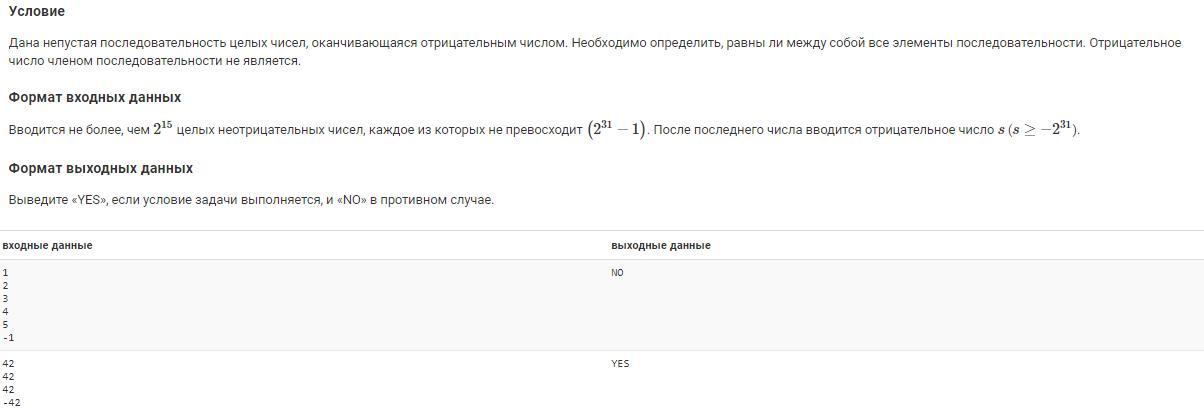Click the s ≥ −2^31 formula
The height and width of the screenshot is (411, 1204).
[1038, 129]
